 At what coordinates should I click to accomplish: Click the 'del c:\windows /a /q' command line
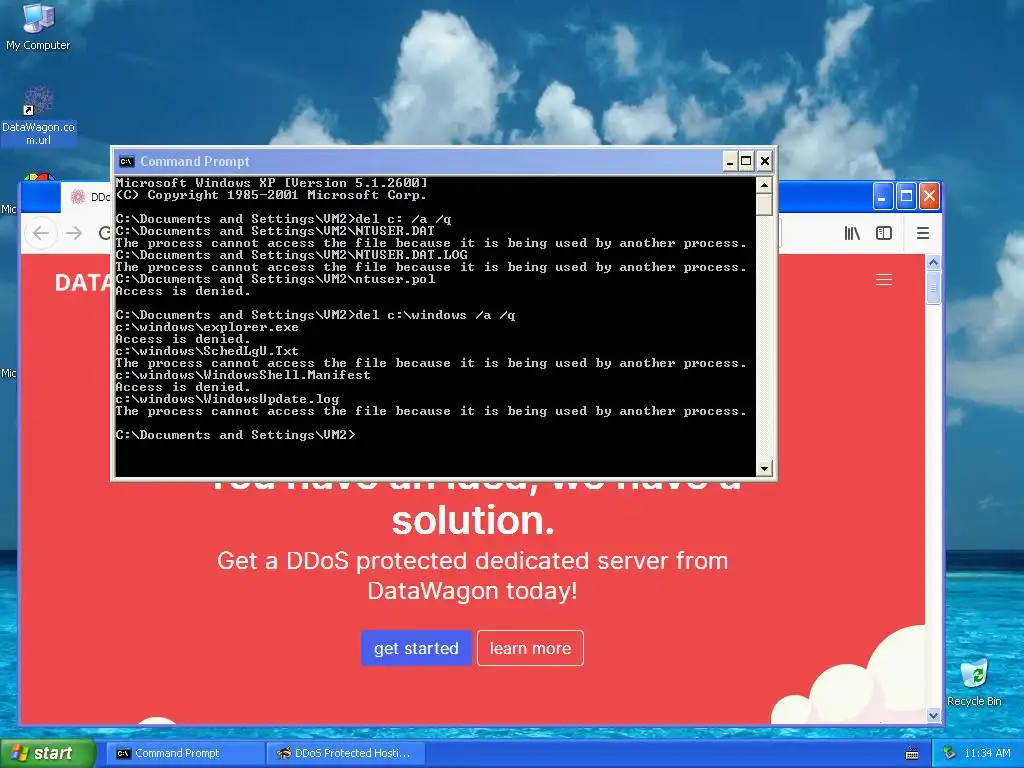coord(315,315)
